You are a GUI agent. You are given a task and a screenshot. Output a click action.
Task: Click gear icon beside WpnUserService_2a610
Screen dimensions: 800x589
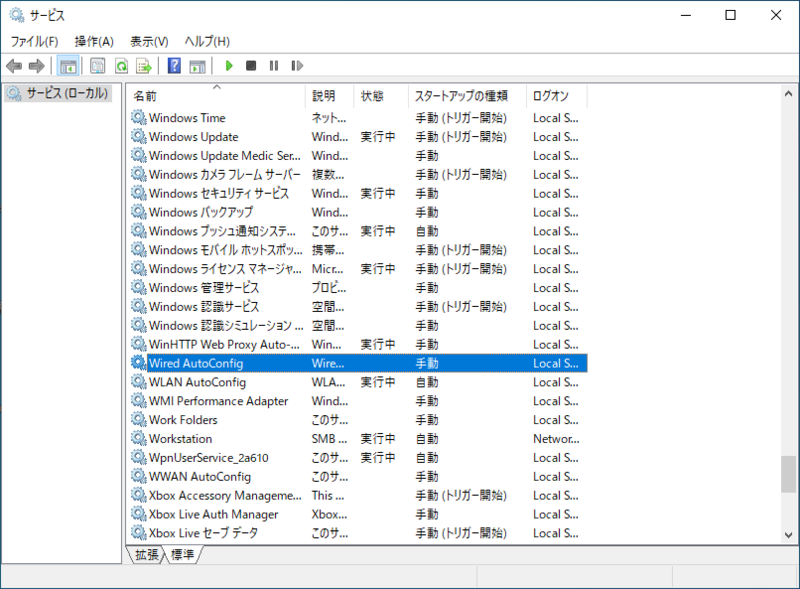[x=139, y=457]
